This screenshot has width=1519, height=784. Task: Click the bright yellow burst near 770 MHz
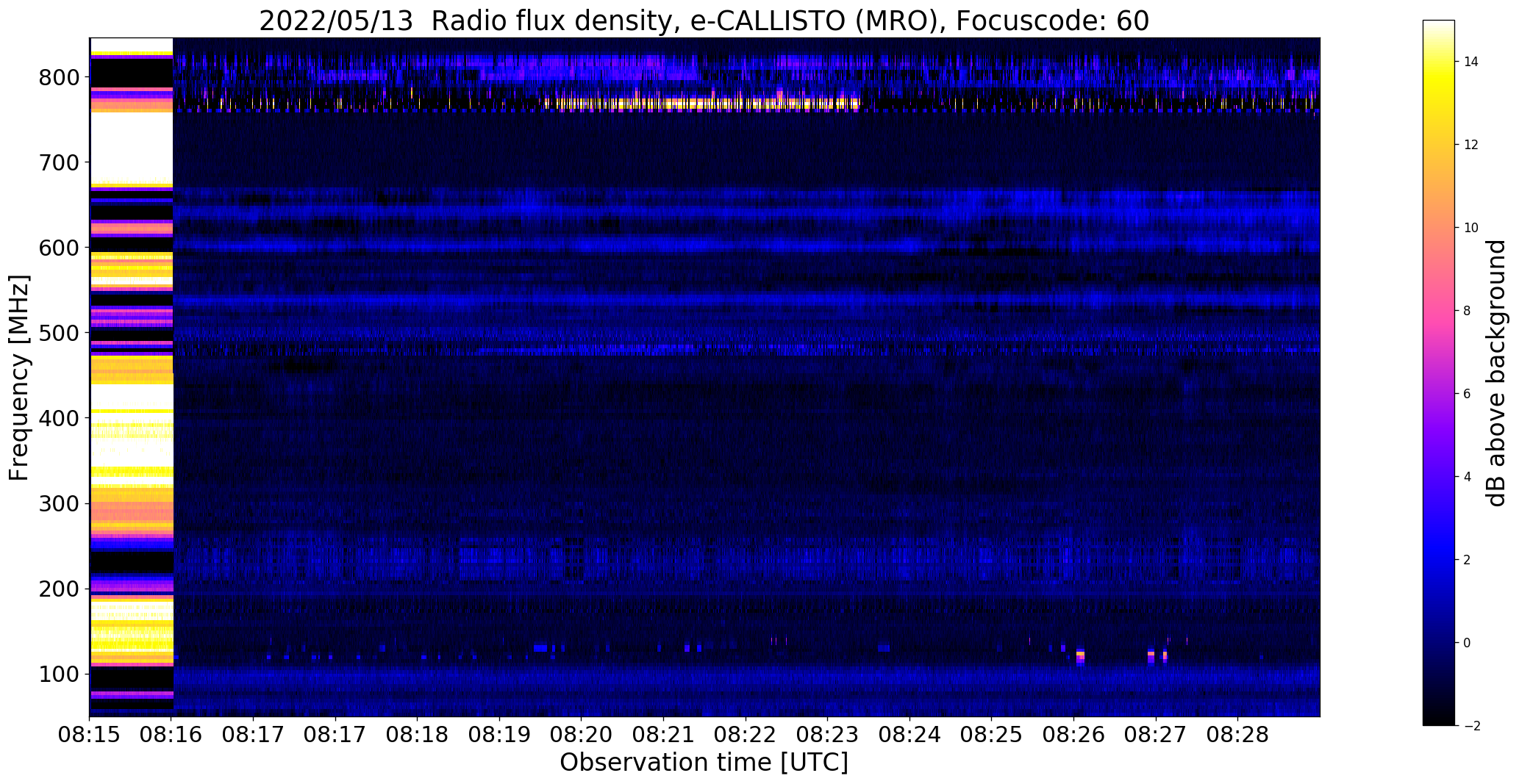pos(702,104)
